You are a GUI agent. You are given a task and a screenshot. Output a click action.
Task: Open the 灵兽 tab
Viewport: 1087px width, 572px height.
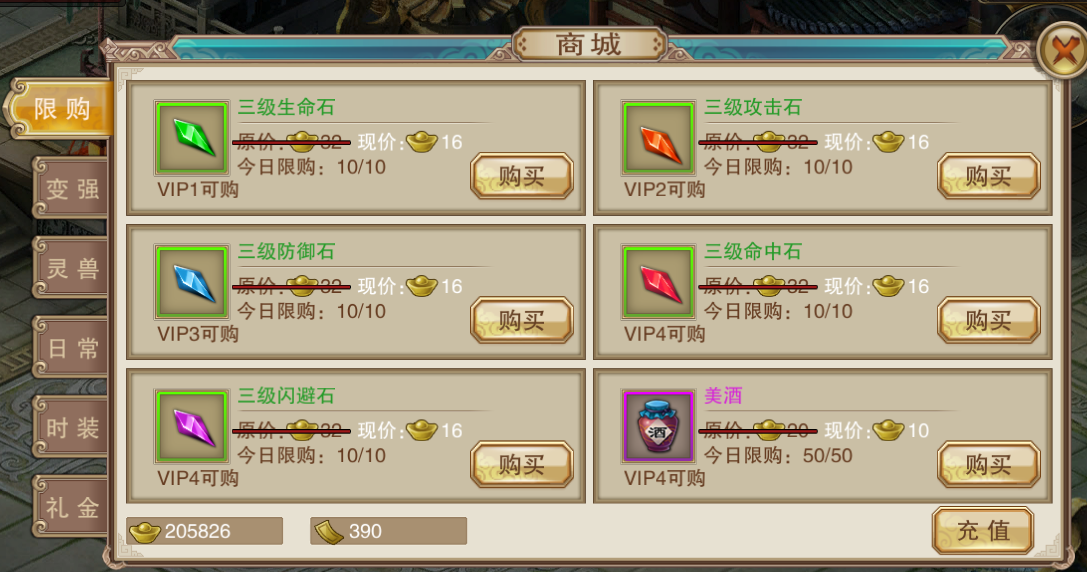click(x=71, y=268)
